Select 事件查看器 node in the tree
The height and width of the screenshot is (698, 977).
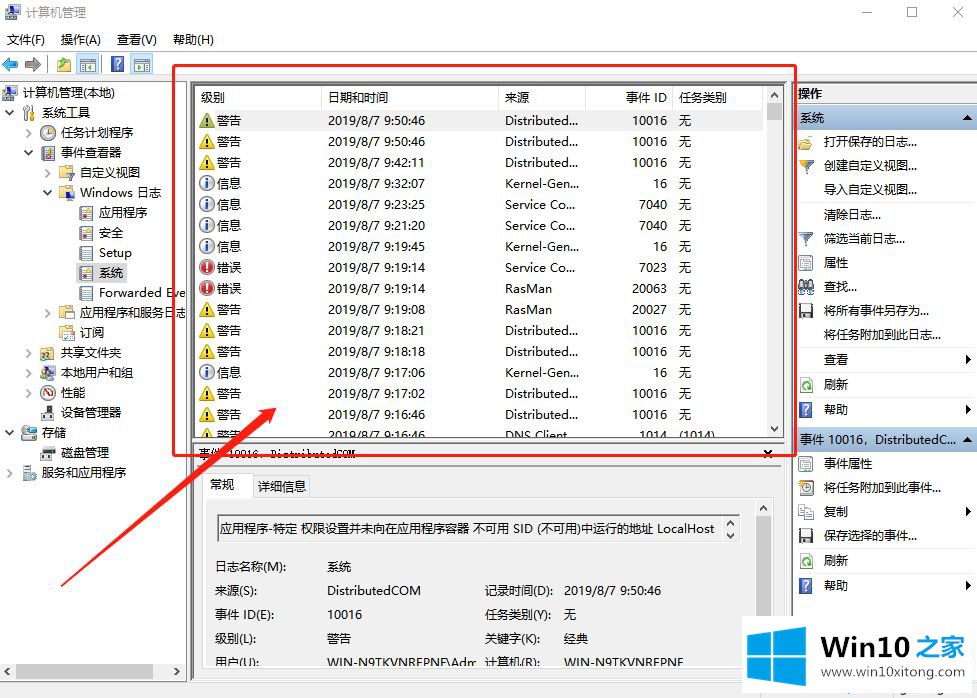[x=91, y=153]
